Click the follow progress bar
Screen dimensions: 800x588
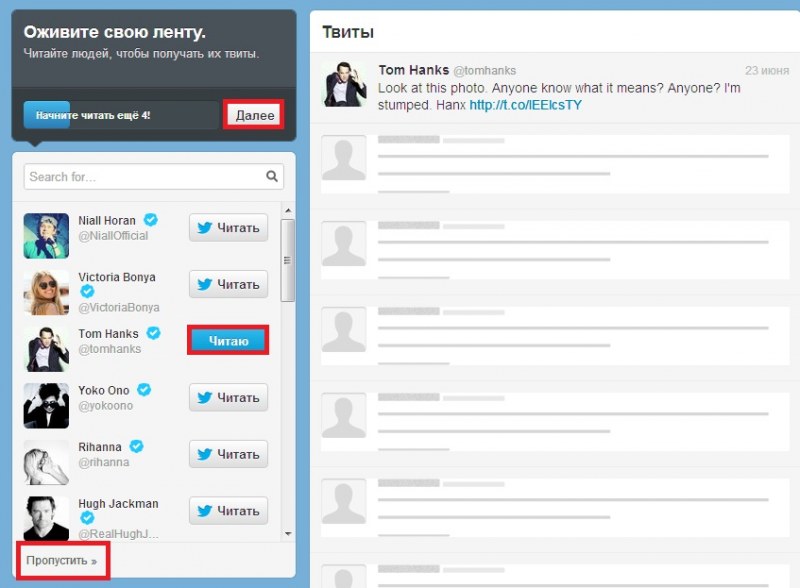121,115
